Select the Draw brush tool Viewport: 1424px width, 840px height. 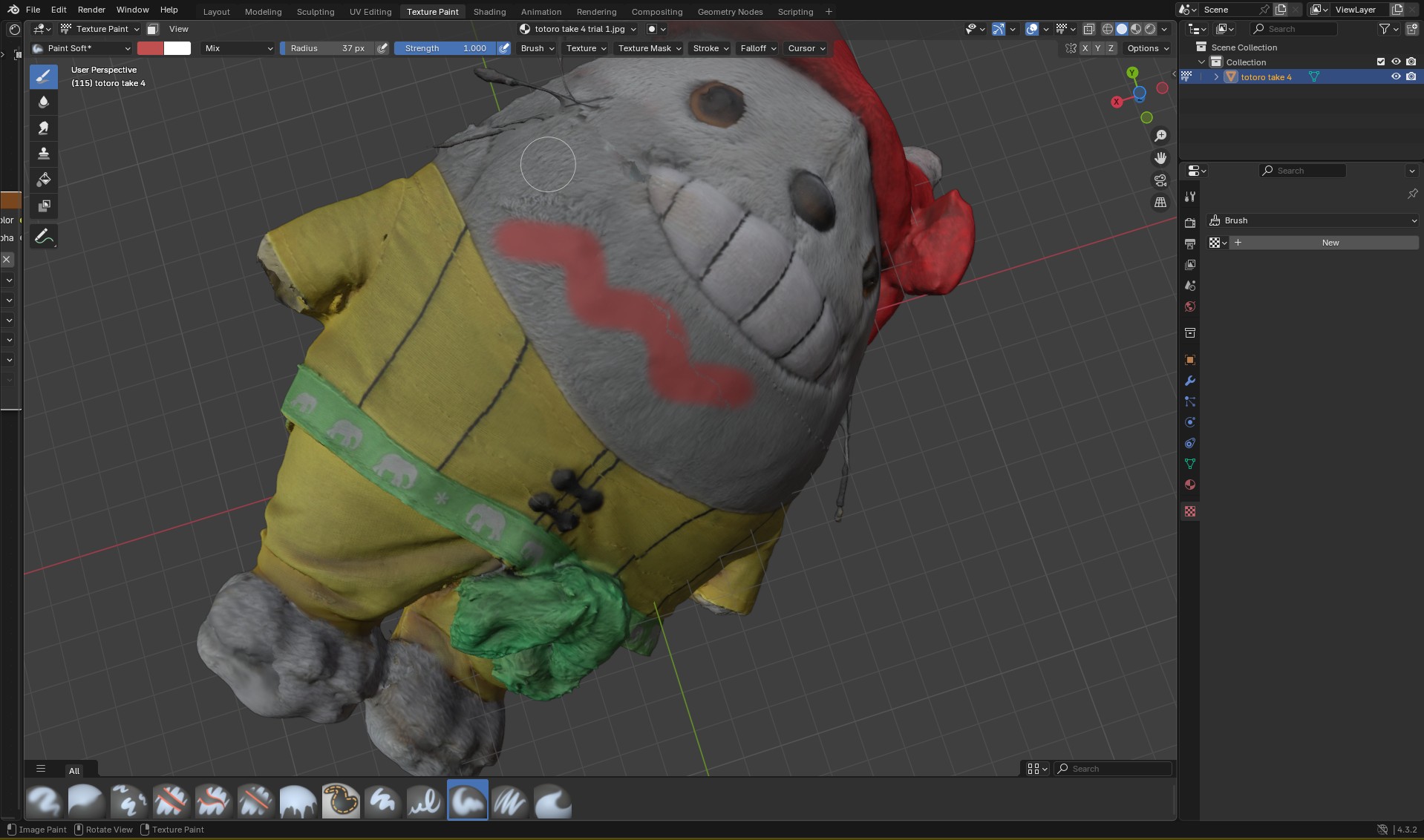[x=44, y=76]
